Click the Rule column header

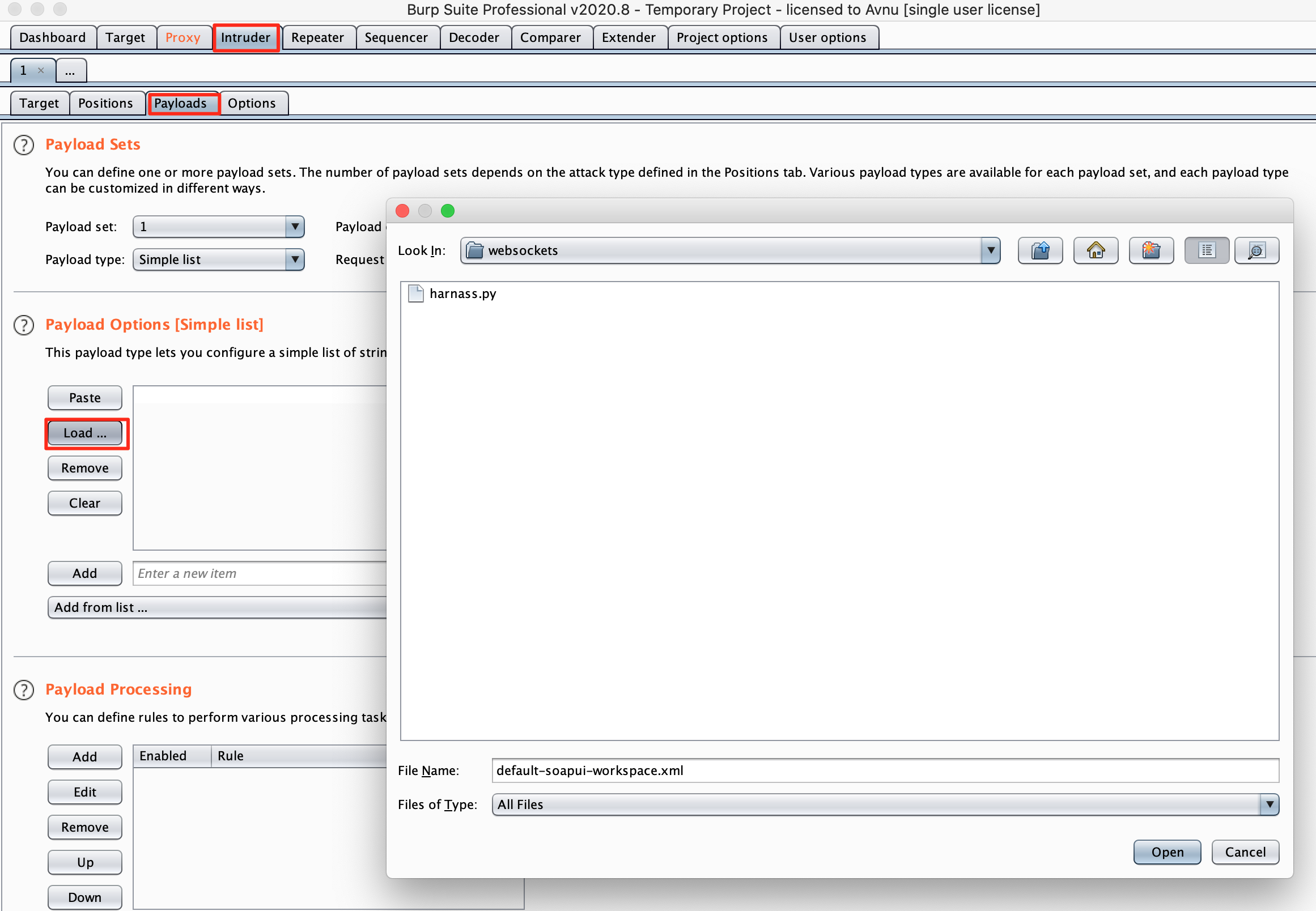coord(300,756)
